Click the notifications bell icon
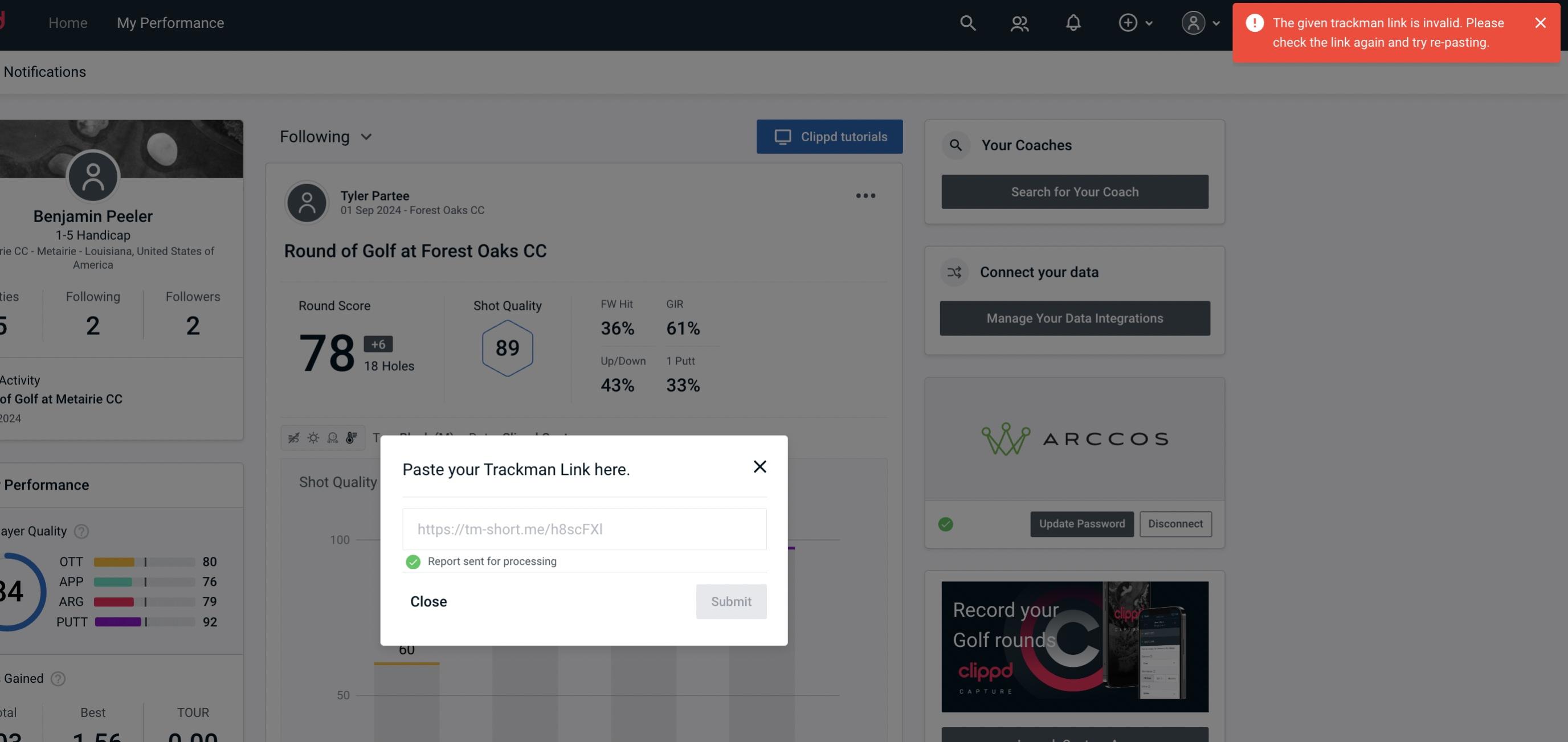Screen dimensions: 1568x742 coord(1073,22)
